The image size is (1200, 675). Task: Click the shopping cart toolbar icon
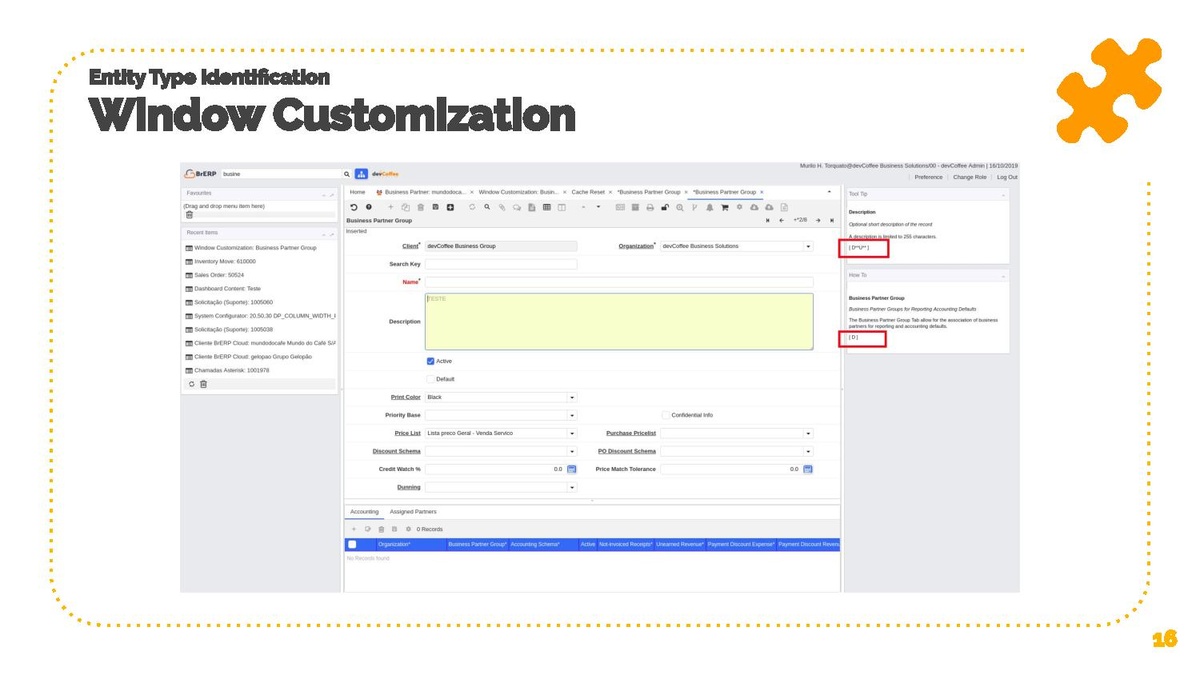(x=725, y=207)
